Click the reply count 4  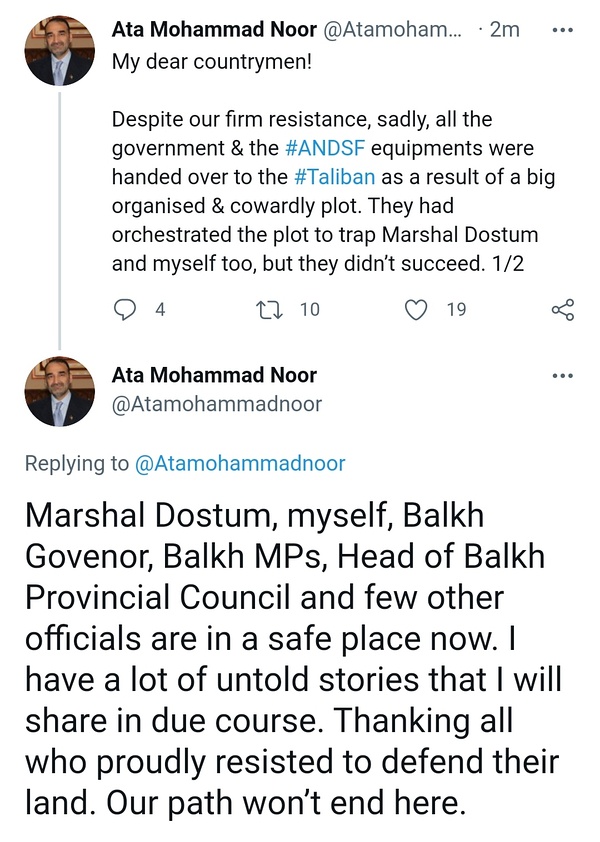[160, 309]
